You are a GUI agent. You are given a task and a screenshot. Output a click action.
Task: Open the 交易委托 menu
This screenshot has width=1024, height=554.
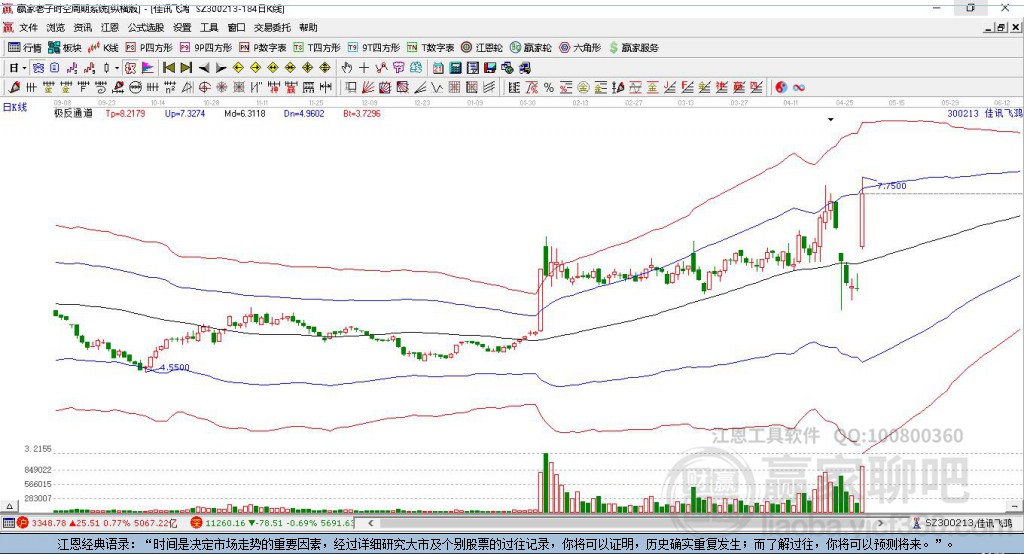pos(272,27)
